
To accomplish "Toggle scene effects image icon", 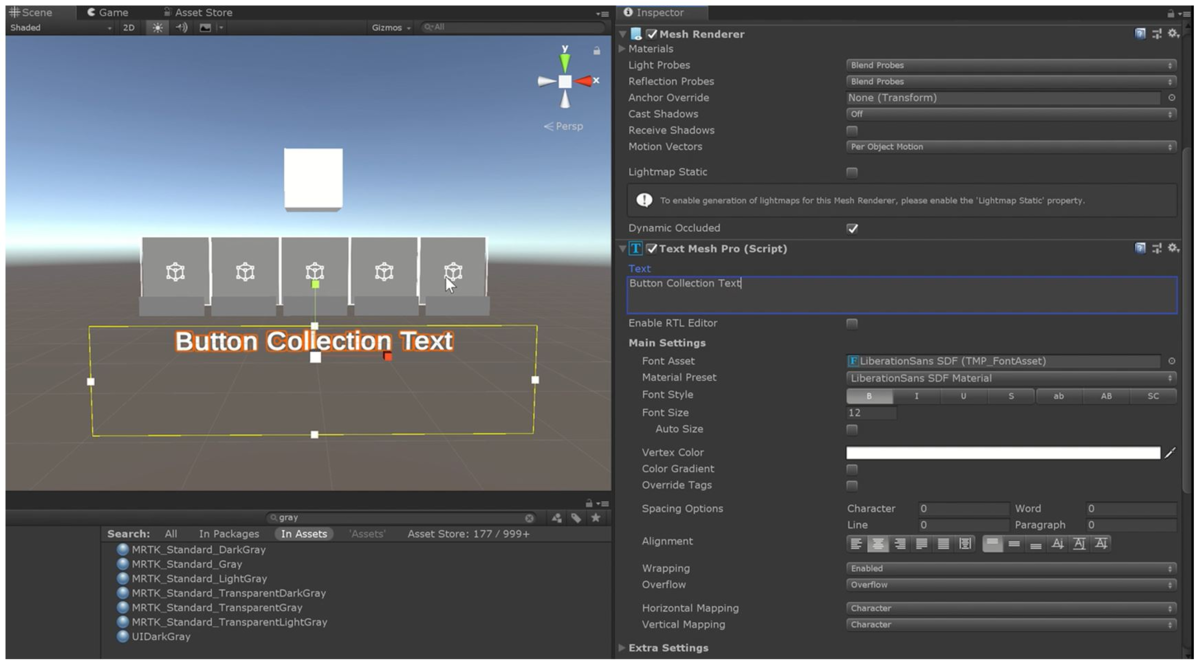I will [x=206, y=28].
